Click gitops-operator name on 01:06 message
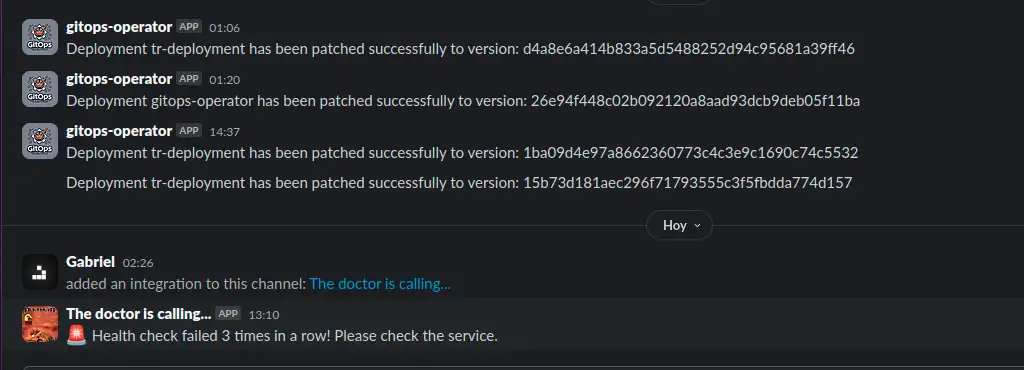 [x=120, y=27]
